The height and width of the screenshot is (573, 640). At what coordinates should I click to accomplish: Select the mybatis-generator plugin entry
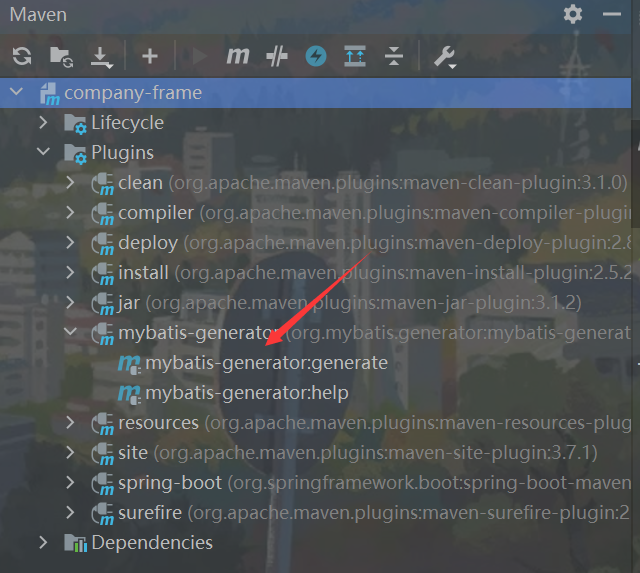(x=374, y=333)
